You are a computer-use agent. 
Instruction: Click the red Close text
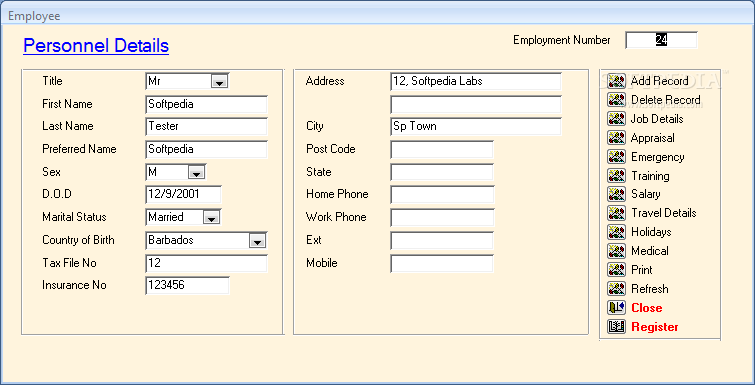647,308
